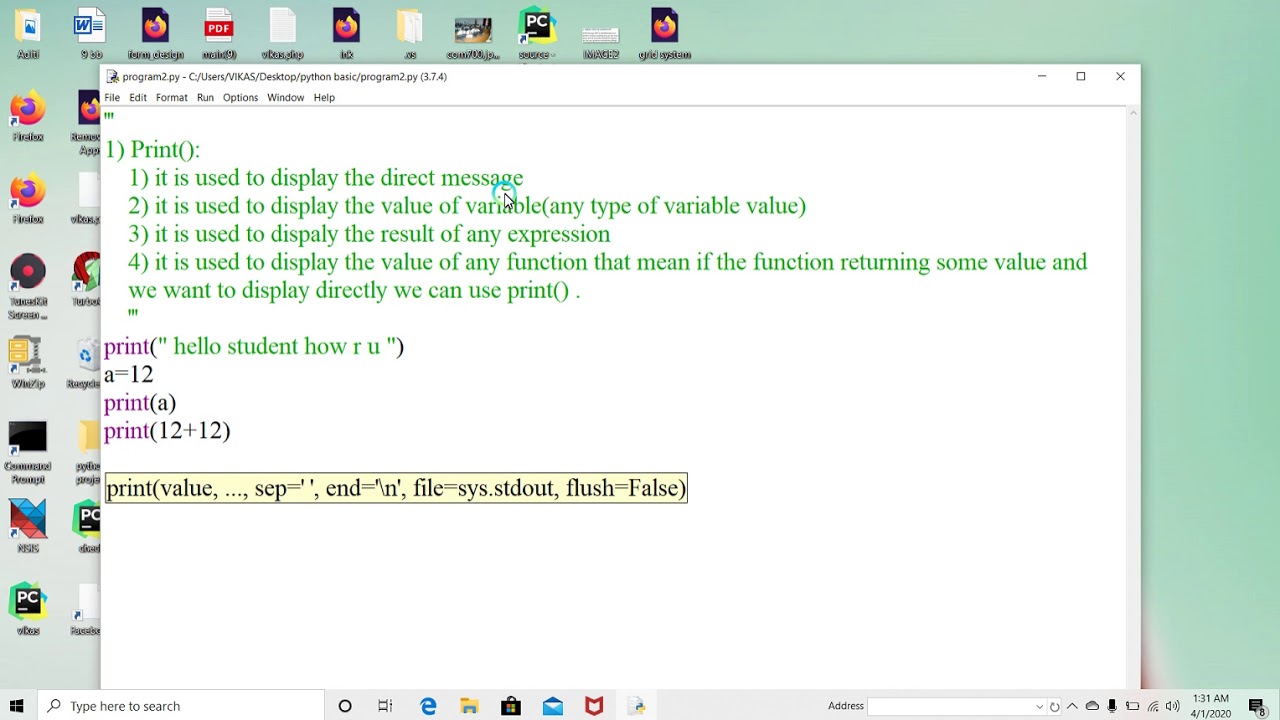Image resolution: width=1280 pixels, height=720 pixels.
Task: Open Cortana from the taskbar
Action: (345, 706)
